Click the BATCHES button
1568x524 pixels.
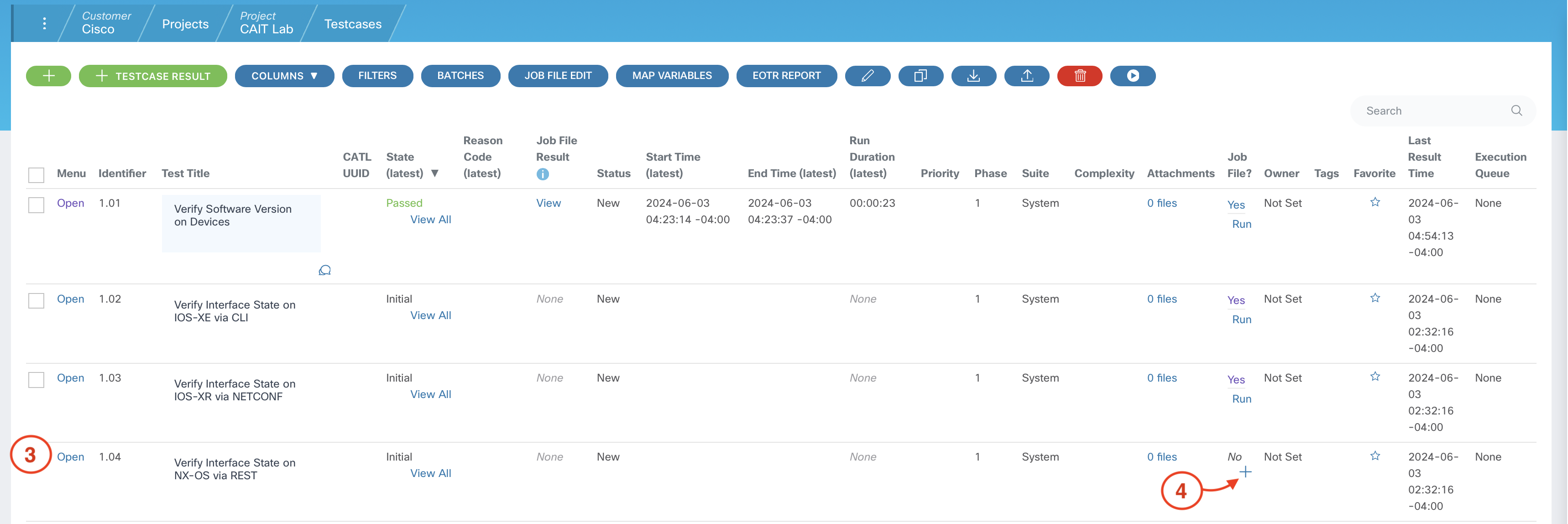point(460,75)
